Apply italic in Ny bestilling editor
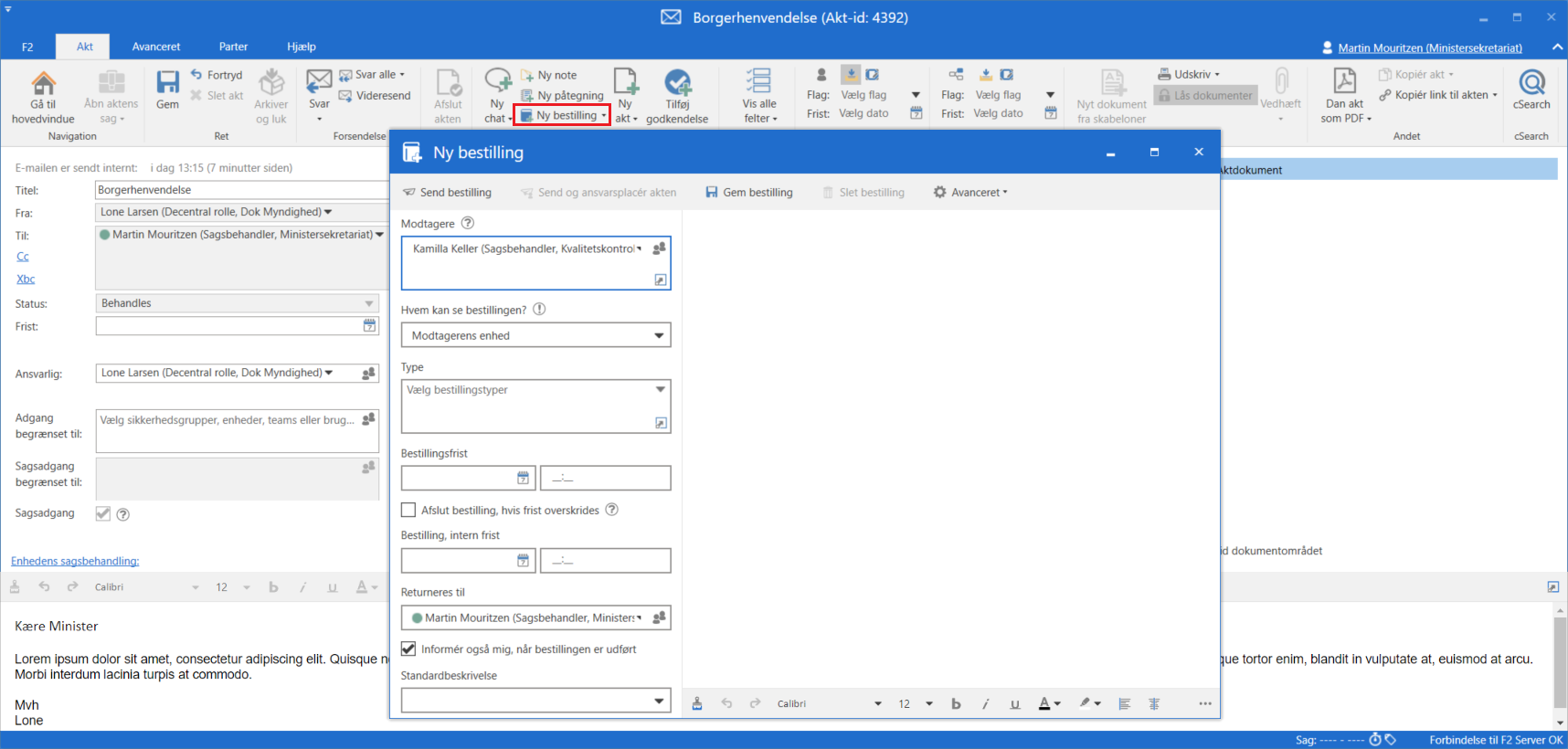 [985, 703]
